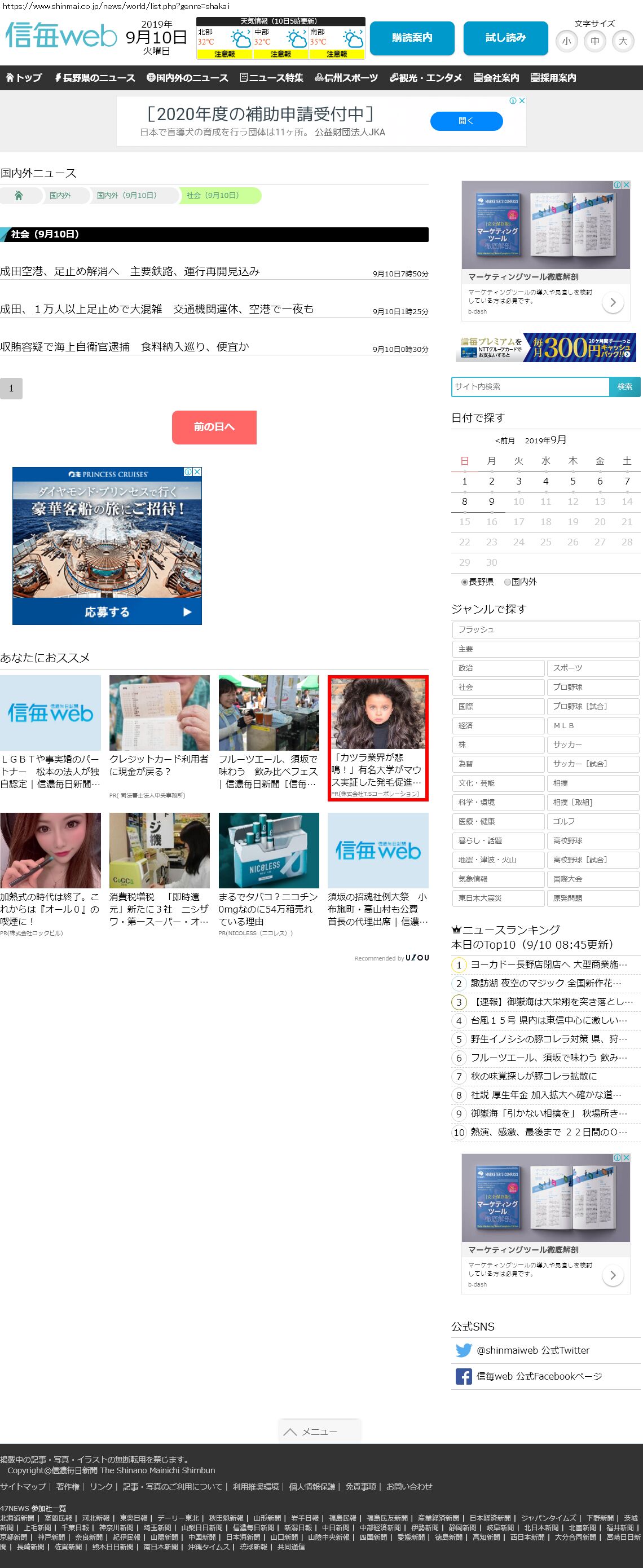Click the 検索 search button
Viewport: 643px width, 1568px height.
pos(625,386)
